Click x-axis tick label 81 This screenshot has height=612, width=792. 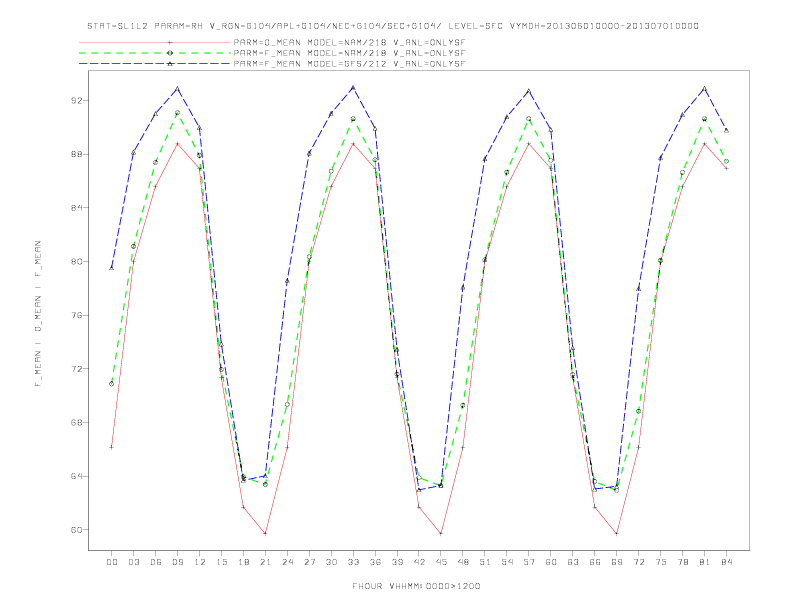(705, 562)
